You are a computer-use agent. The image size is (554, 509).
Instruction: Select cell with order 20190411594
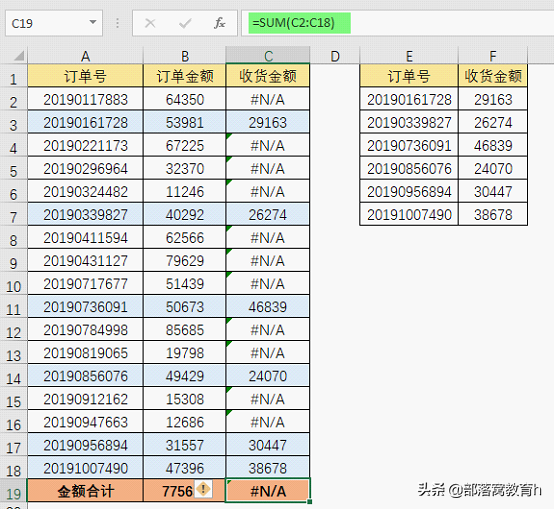pos(86,237)
